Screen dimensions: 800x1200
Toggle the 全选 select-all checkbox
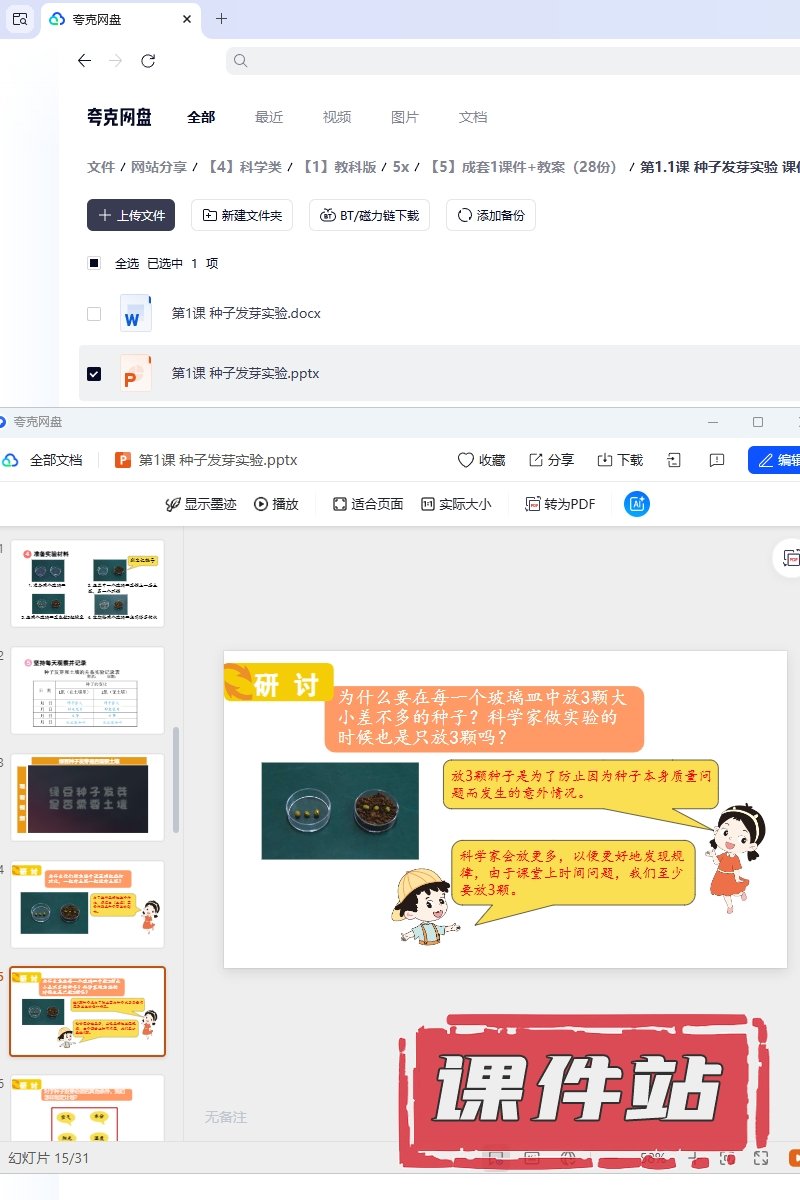(x=94, y=263)
